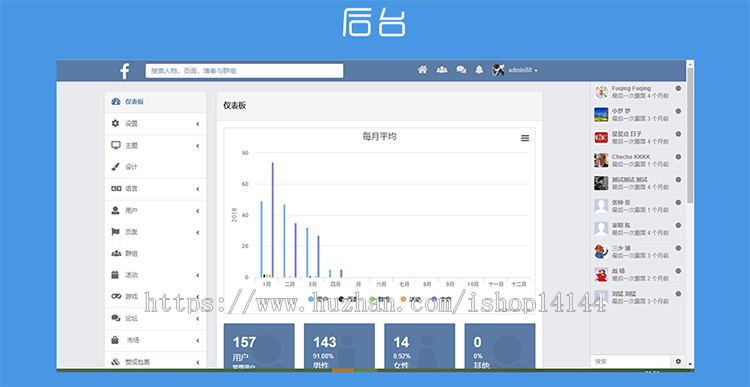Click Fuqing Fuqing's status dot
This screenshot has width=750, height=387.
pos(678,88)
